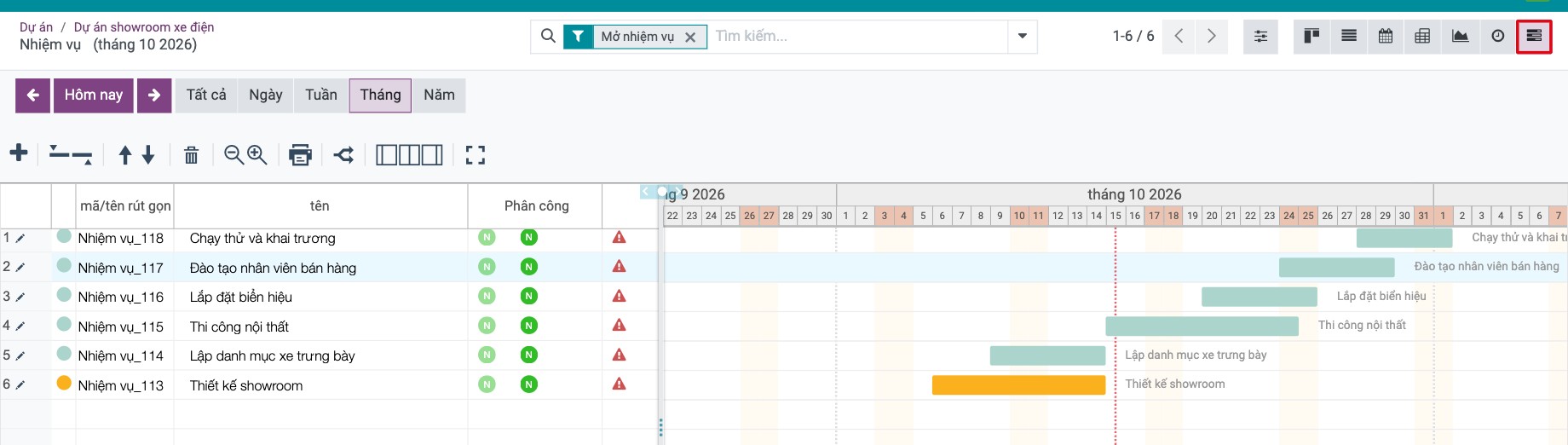Delete the task with the trash icon
Screen dimensions: 1568x445
[x=191, y=154]
